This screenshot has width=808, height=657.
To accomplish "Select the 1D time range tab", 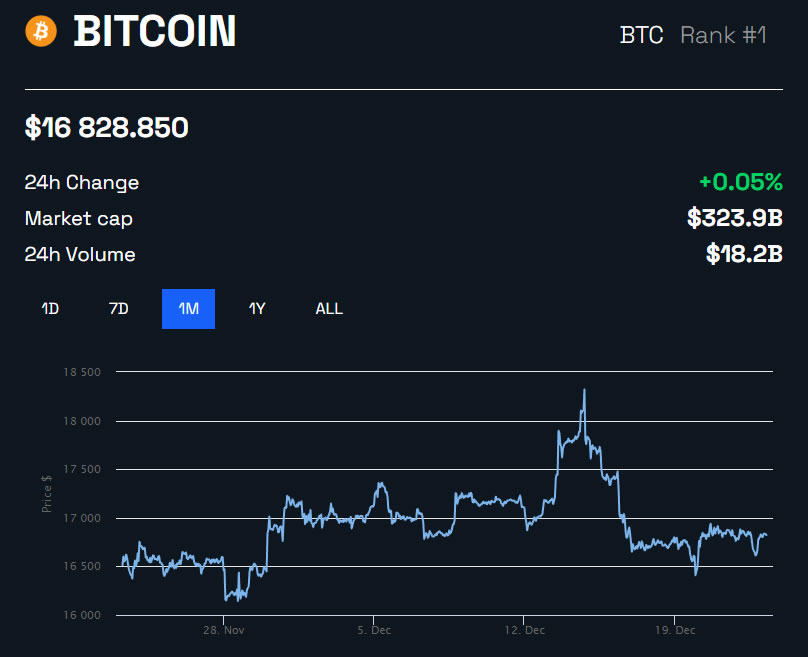I will click(x=50, y=308).
